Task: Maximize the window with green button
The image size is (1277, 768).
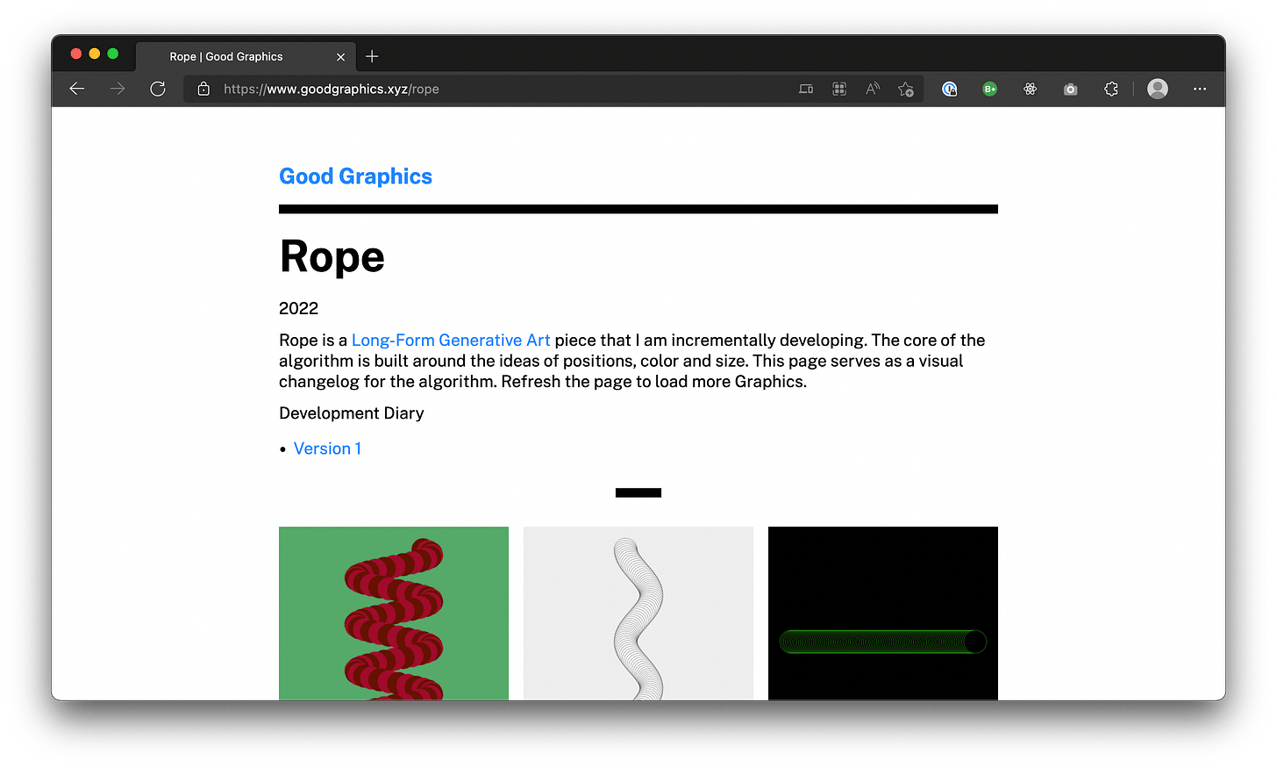Action: click(x=113, y=54)
